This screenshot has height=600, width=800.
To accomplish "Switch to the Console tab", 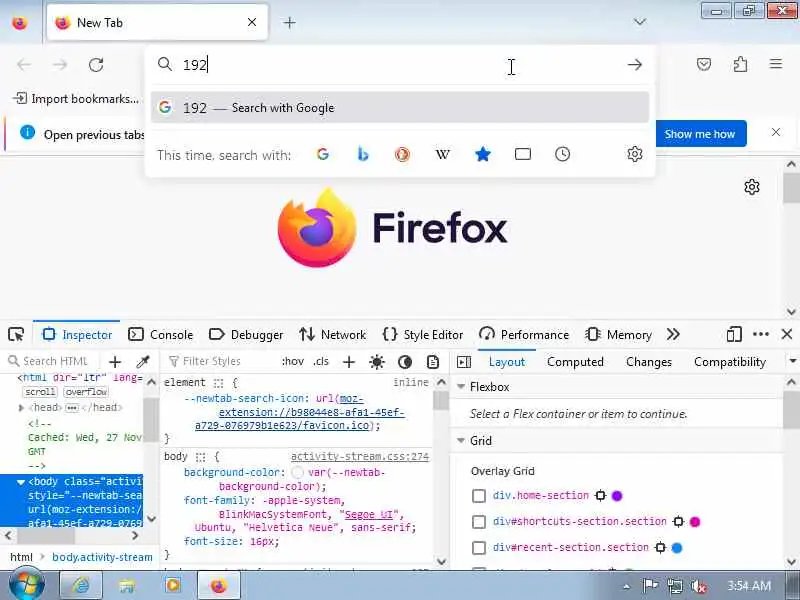I will tap(161, 335).
